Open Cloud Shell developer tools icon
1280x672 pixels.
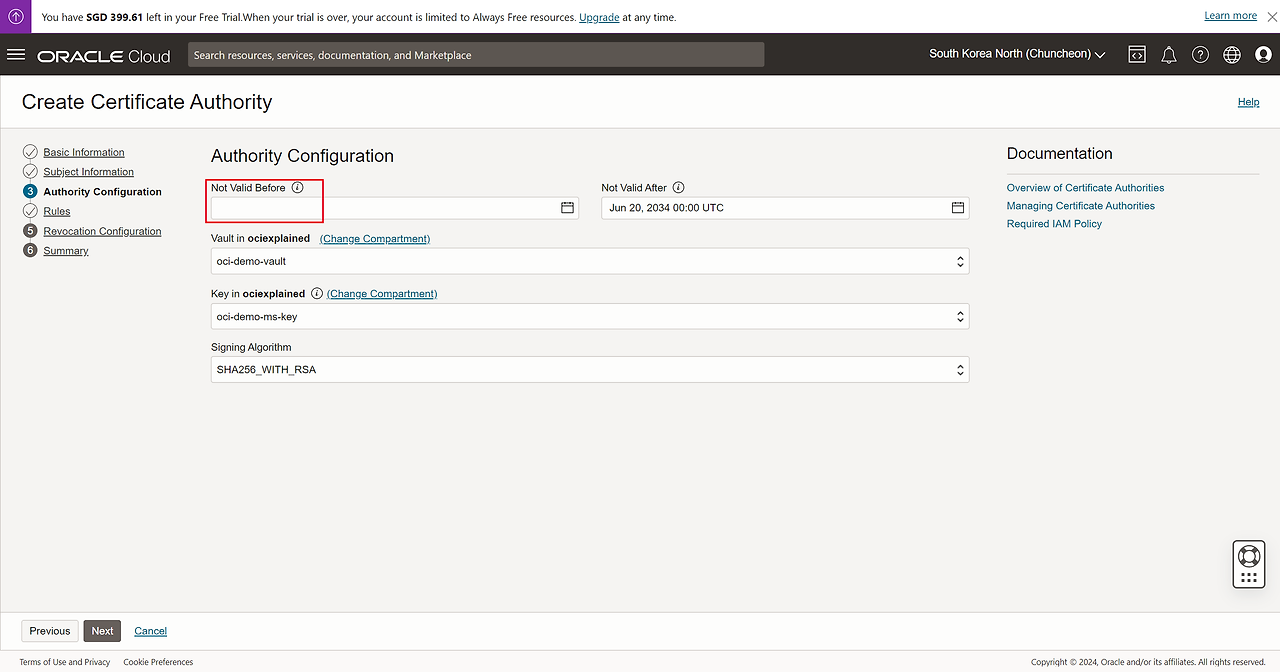click(1137, 55)
